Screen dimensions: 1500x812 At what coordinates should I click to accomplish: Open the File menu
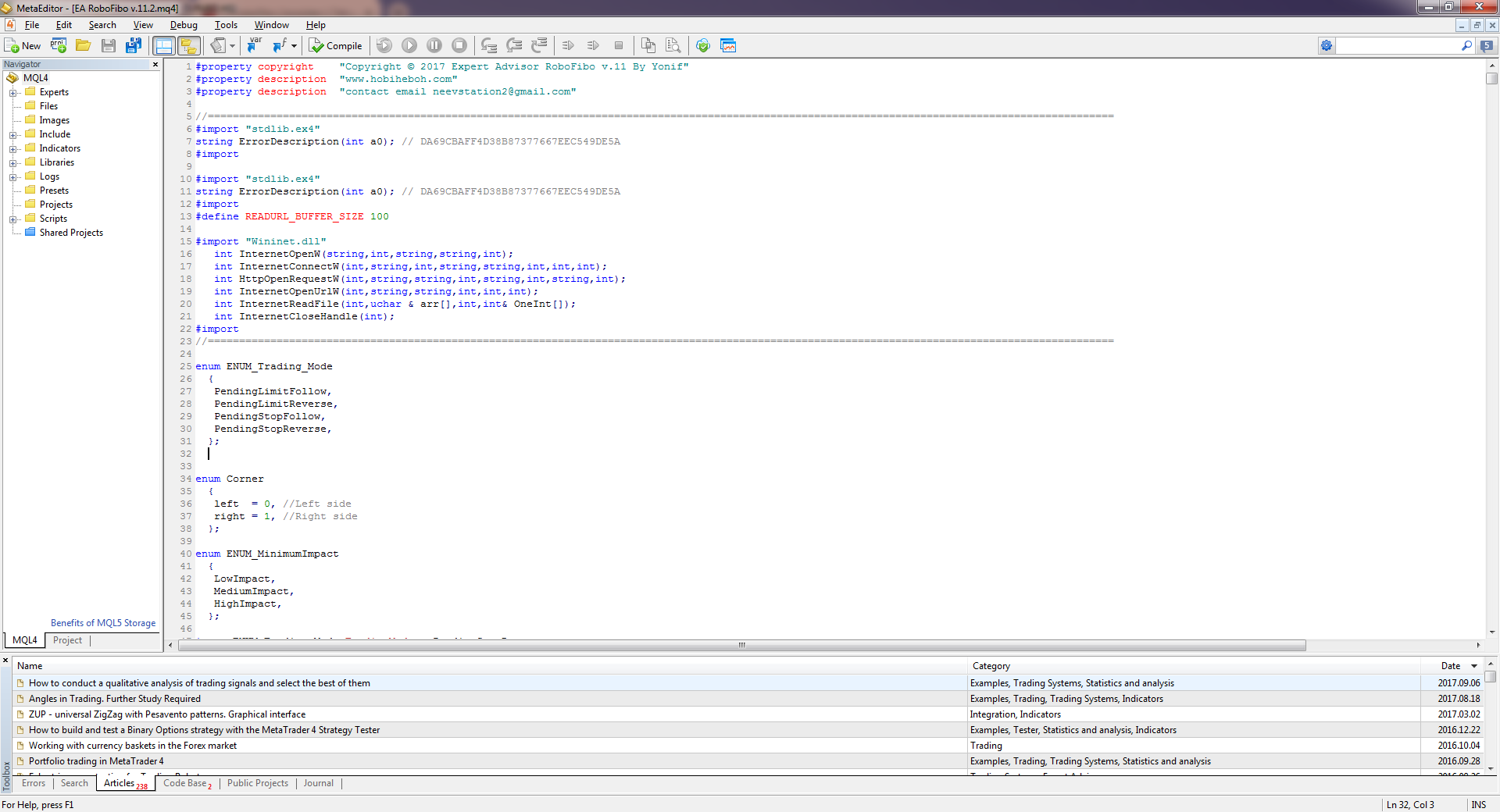point(32,25)
